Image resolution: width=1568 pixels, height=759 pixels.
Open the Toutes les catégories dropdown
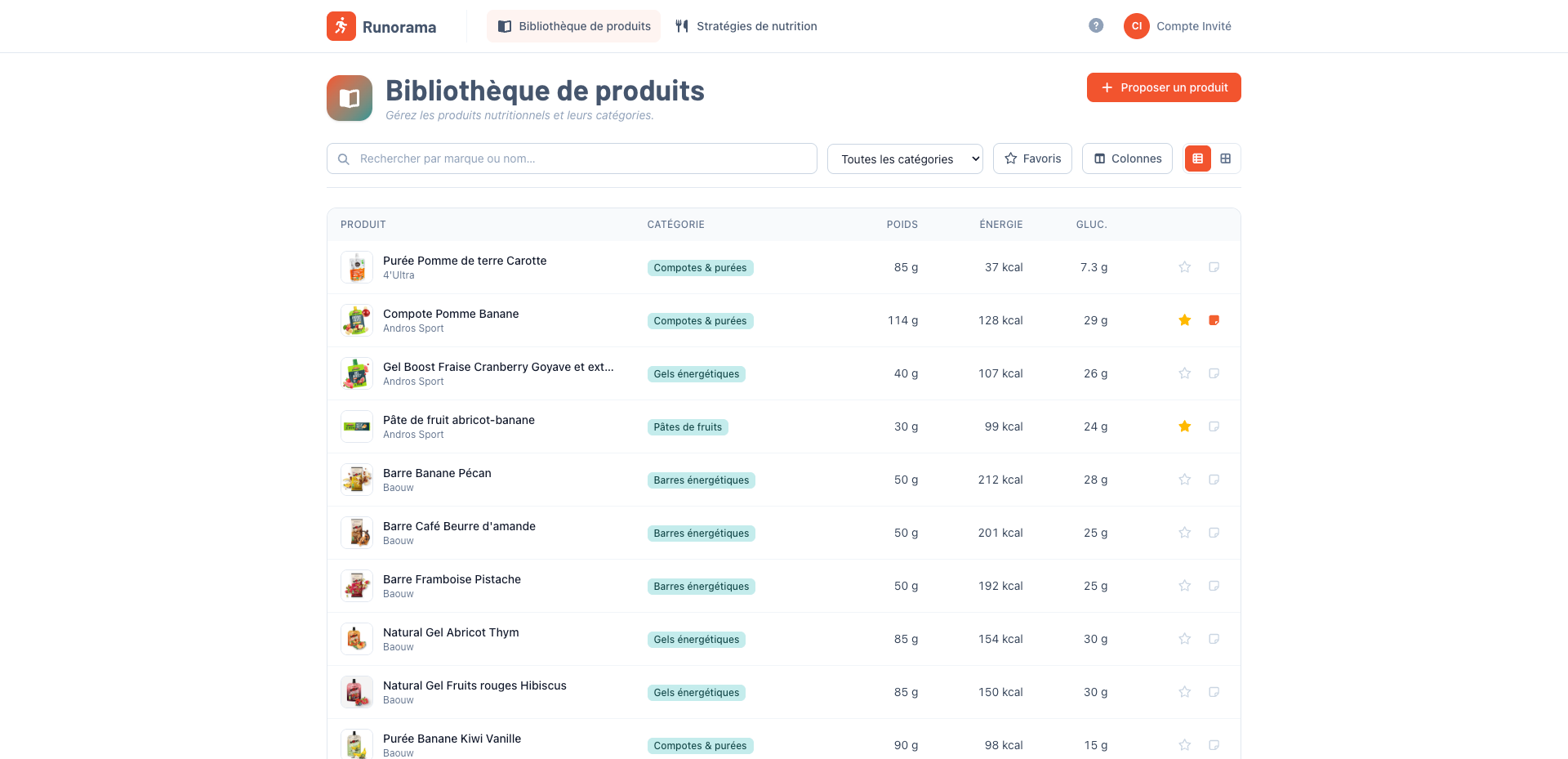click(905, 158)
